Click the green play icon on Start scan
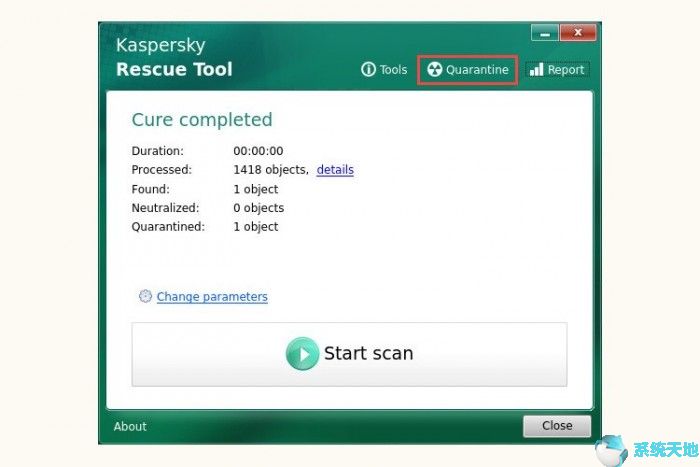This screenshot has width=700, height=467. pyautogui.click(x=302, y=354)
